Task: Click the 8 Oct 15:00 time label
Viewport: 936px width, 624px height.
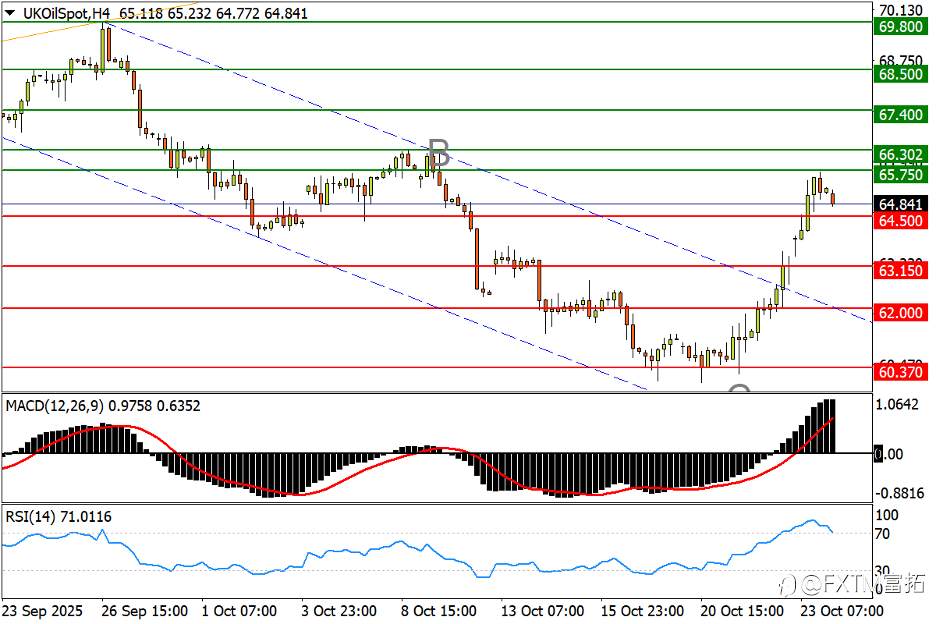Action: (x=439, y=611)
